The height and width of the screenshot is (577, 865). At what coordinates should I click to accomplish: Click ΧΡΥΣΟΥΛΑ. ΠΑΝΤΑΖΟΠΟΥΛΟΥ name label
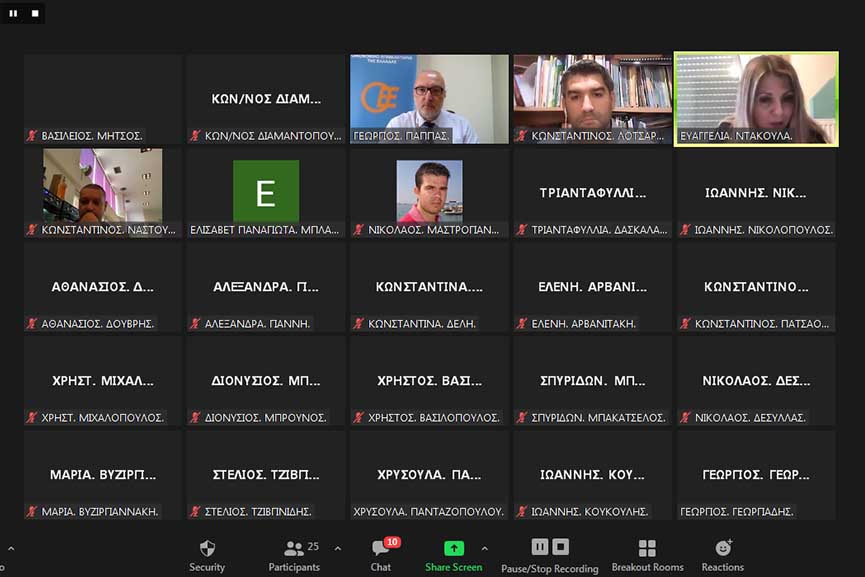[428, 511]
